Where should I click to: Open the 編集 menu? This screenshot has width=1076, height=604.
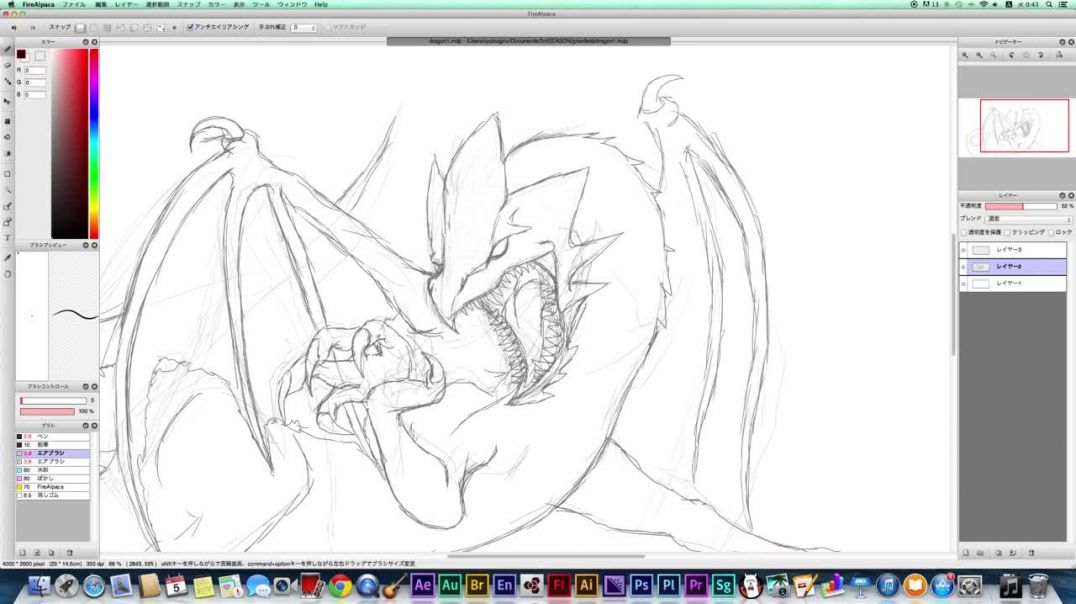[x=101, y=4]
